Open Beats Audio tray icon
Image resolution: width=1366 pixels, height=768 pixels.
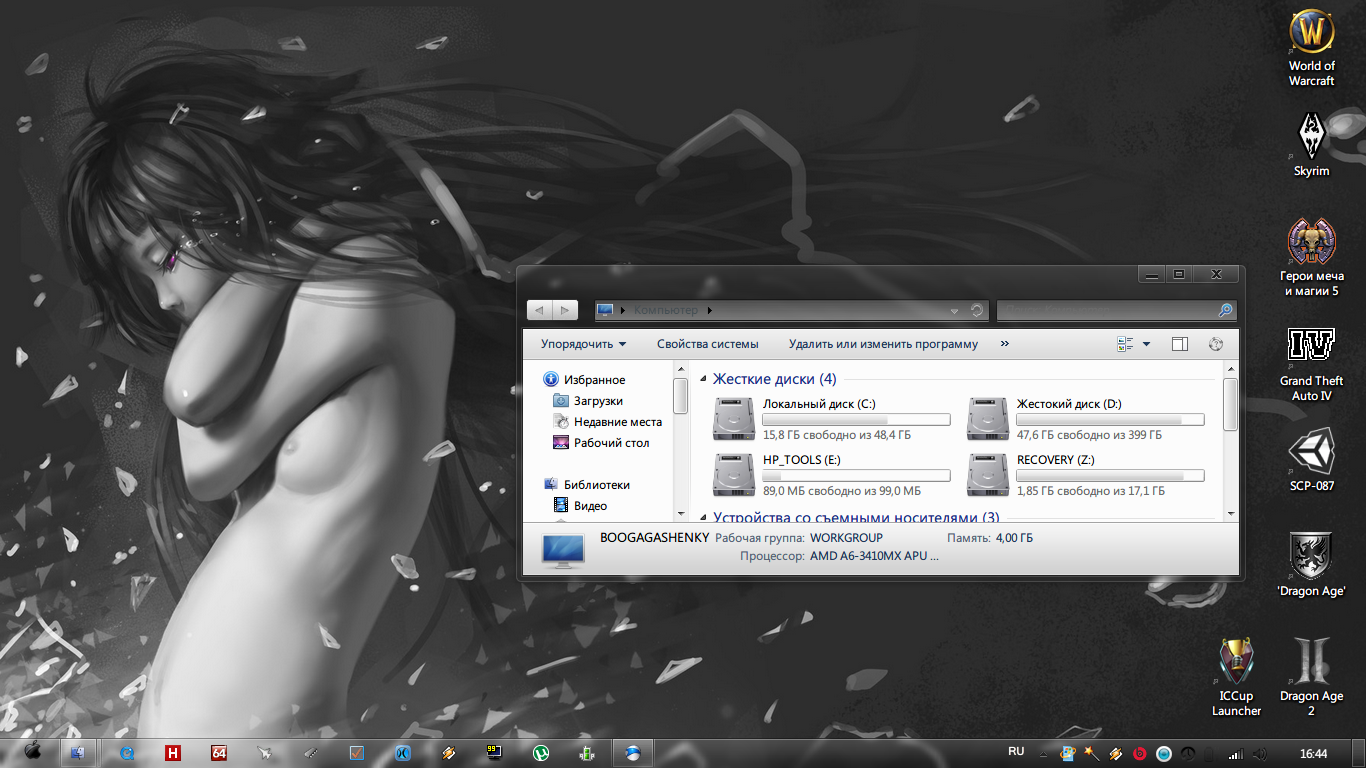click(1140, 753)
